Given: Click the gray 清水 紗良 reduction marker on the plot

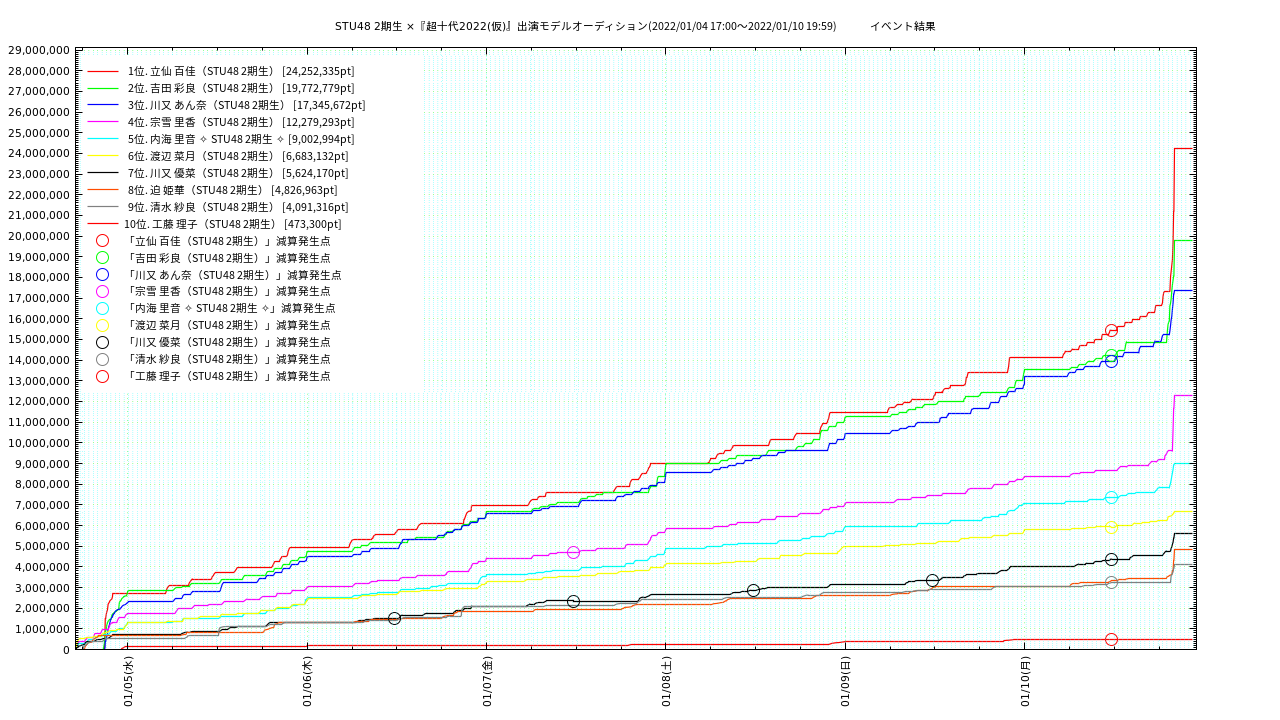Looking at the screenshot, I should (x=1111, y=582).
